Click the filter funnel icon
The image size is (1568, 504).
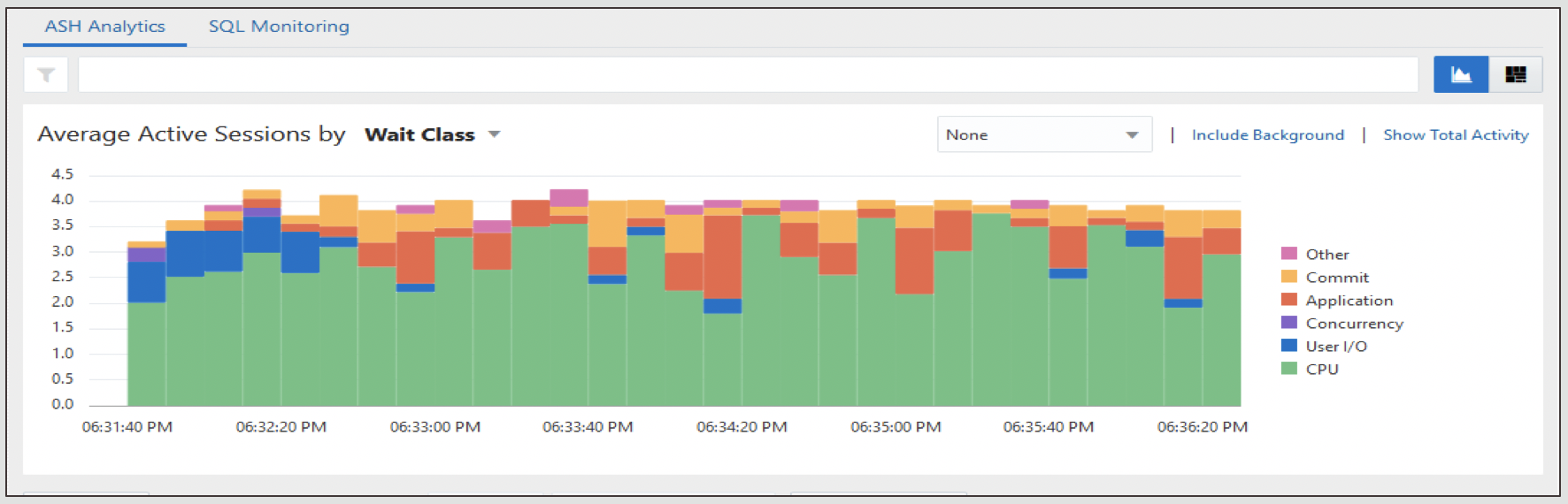46,75
